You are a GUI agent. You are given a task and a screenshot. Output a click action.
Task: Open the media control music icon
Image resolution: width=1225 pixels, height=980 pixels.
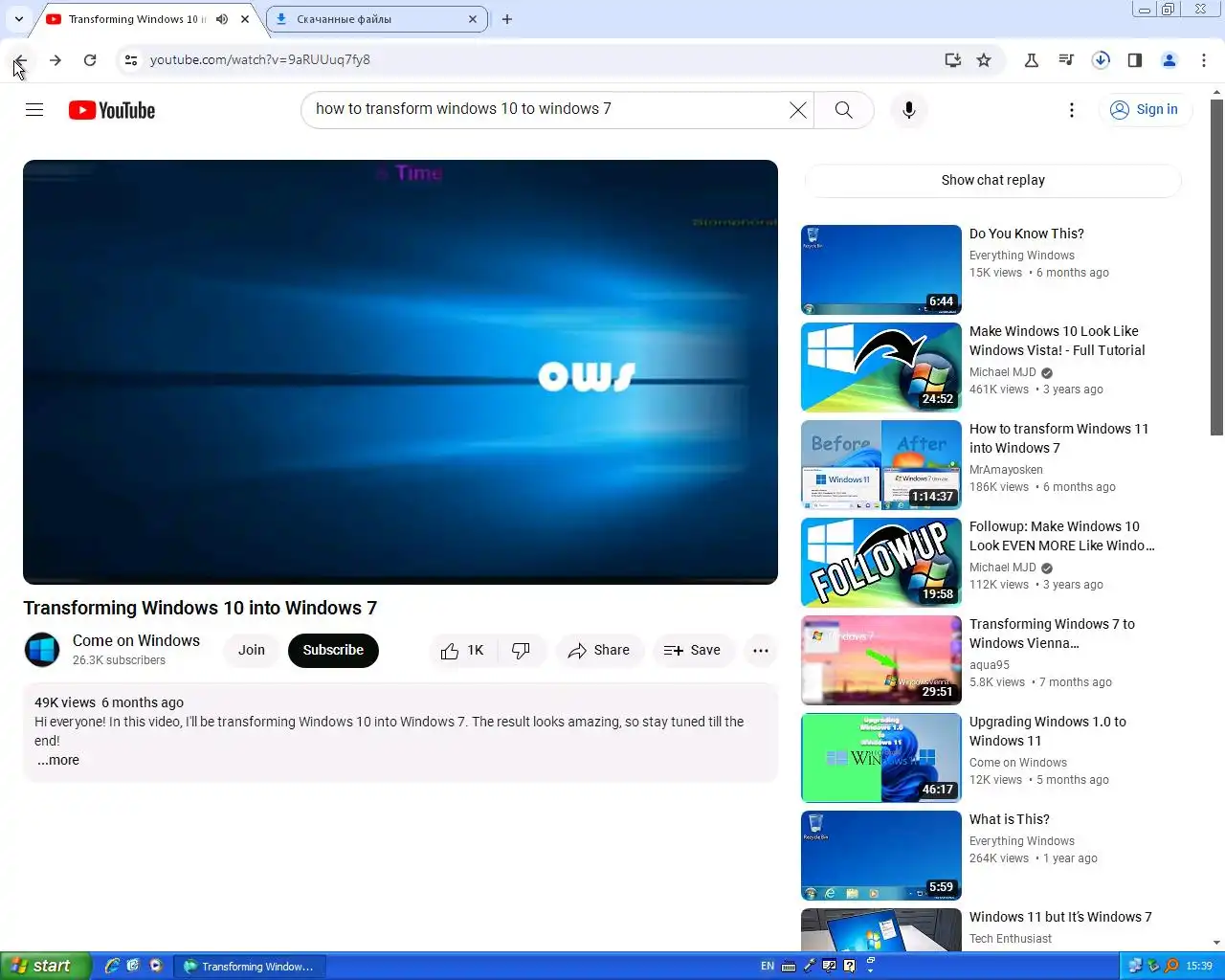[x=1066, y=60]
